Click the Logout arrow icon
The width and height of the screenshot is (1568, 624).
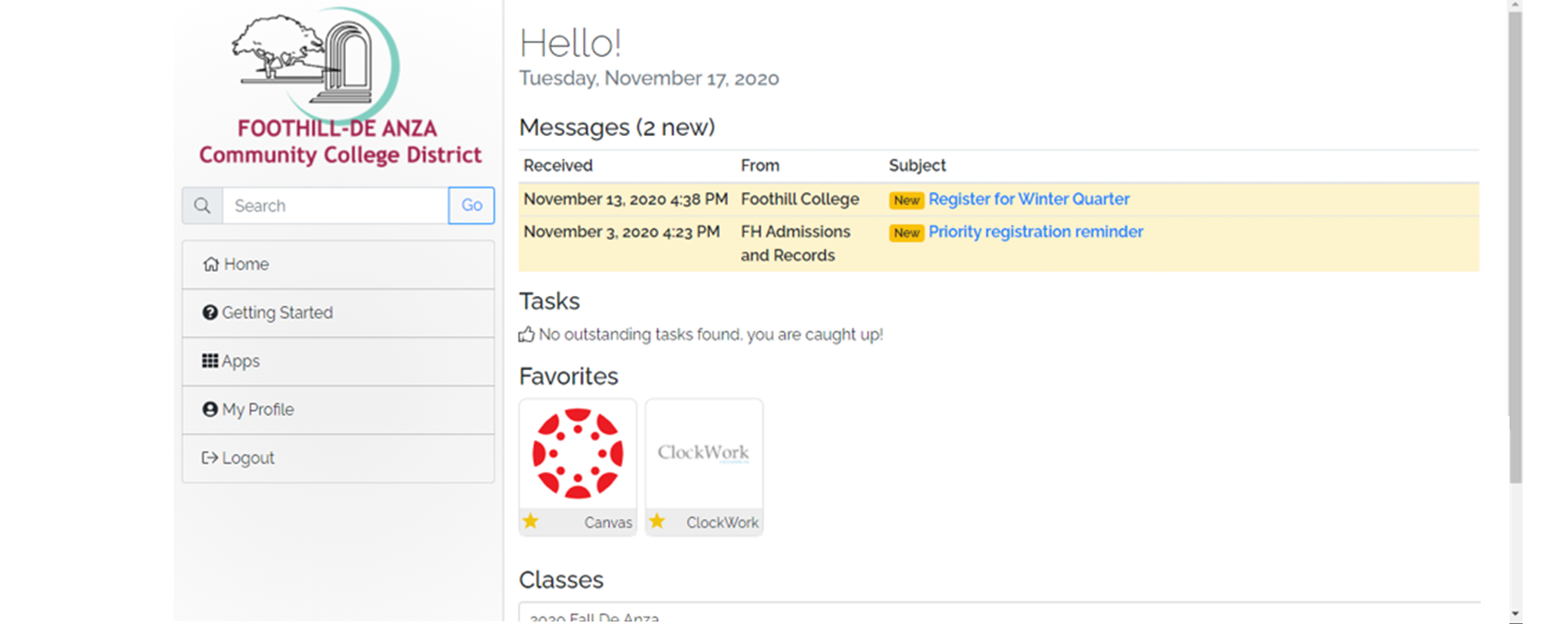coord(210,457)
